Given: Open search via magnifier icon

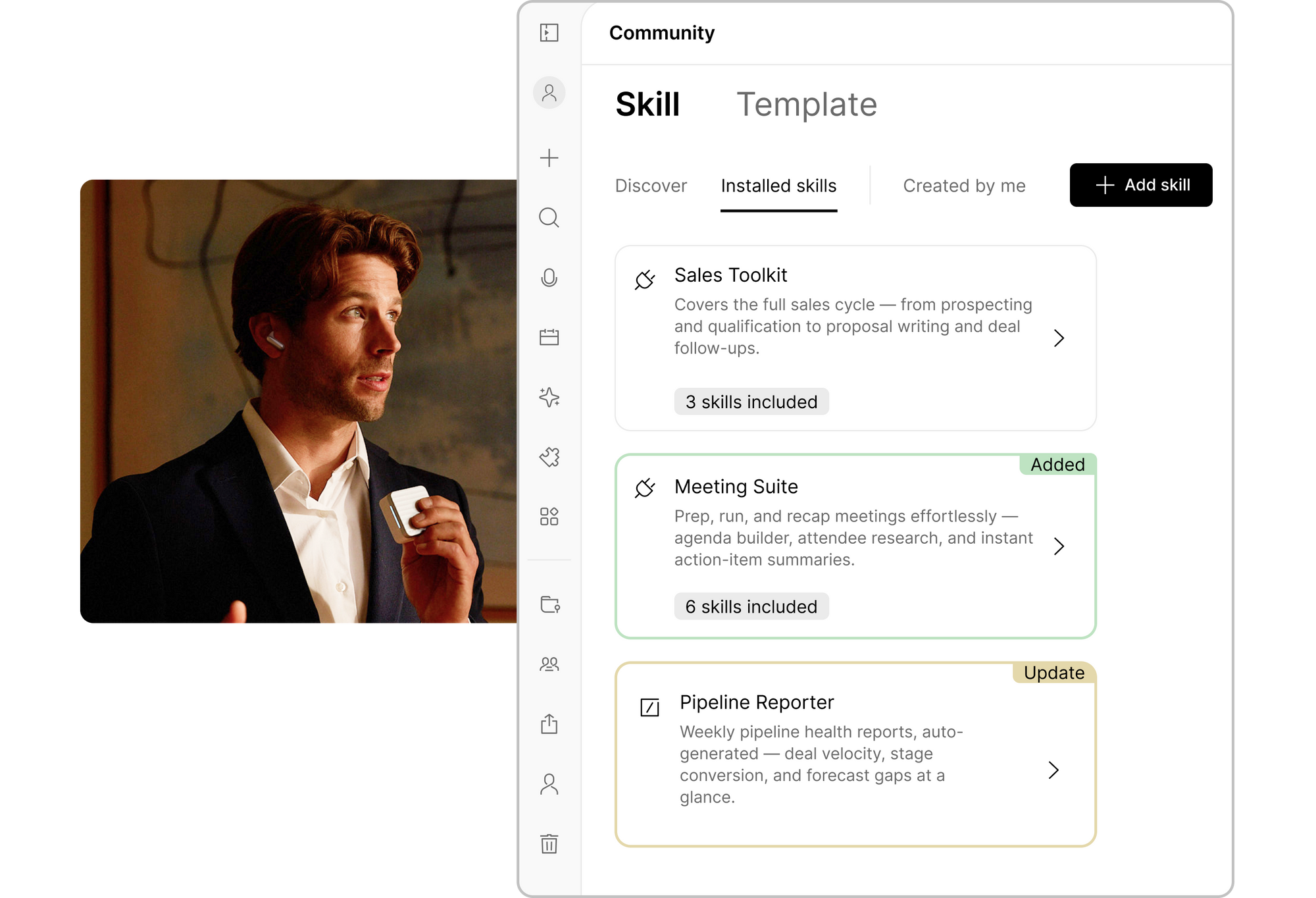Looking at the screenshot, I should [549, 217].
